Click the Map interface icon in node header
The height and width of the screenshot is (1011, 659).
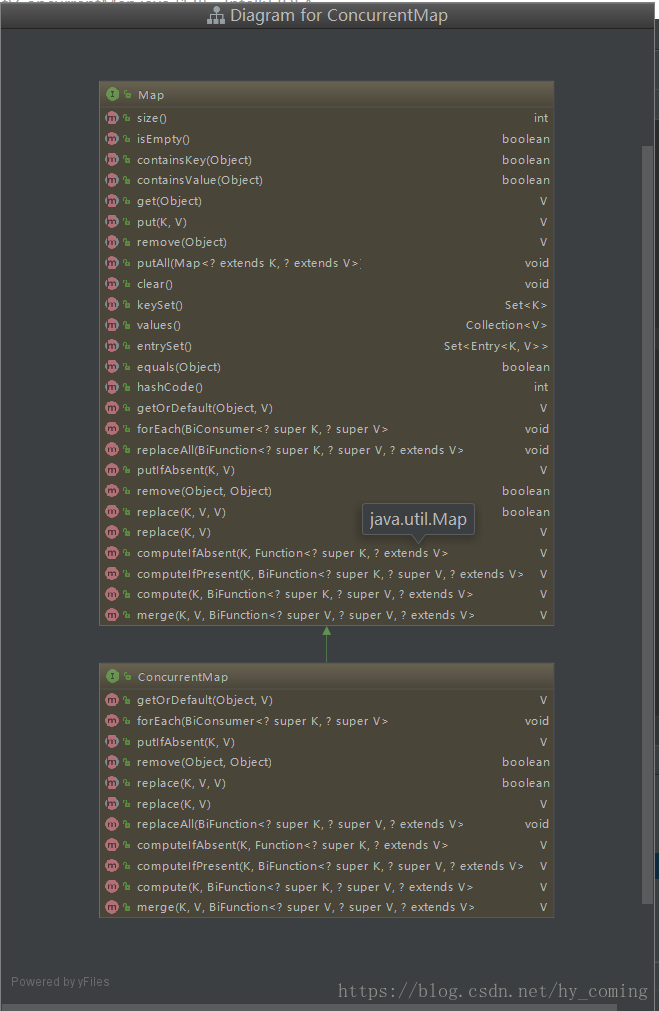pos(112,94)
